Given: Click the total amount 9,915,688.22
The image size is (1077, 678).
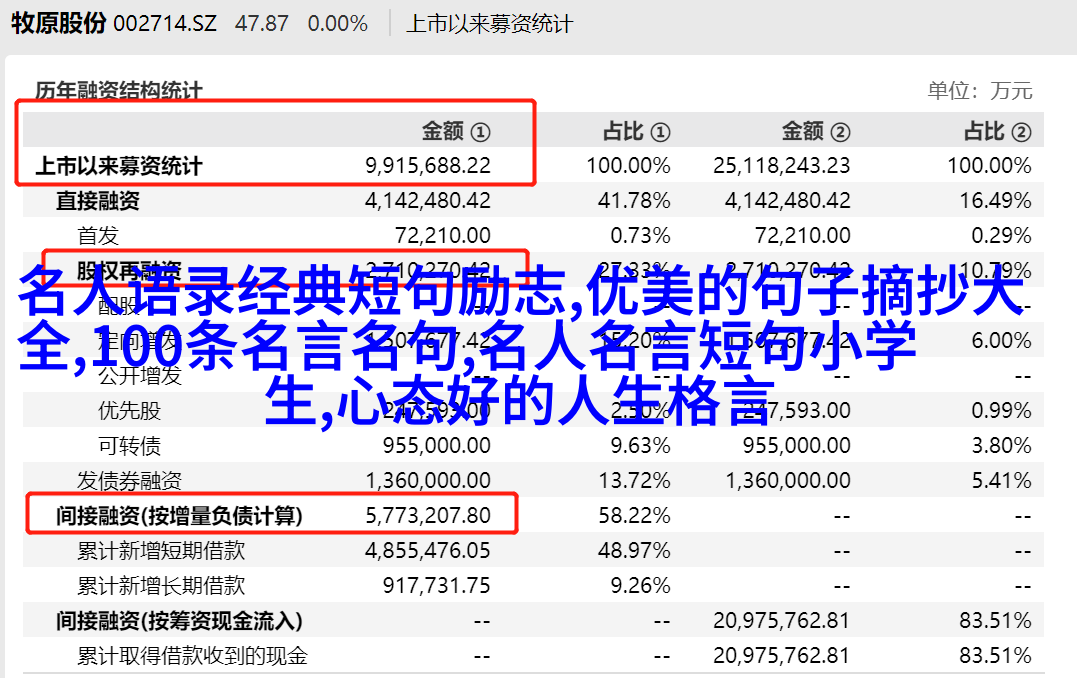Looking at the screenshot, I should (428, 166).
